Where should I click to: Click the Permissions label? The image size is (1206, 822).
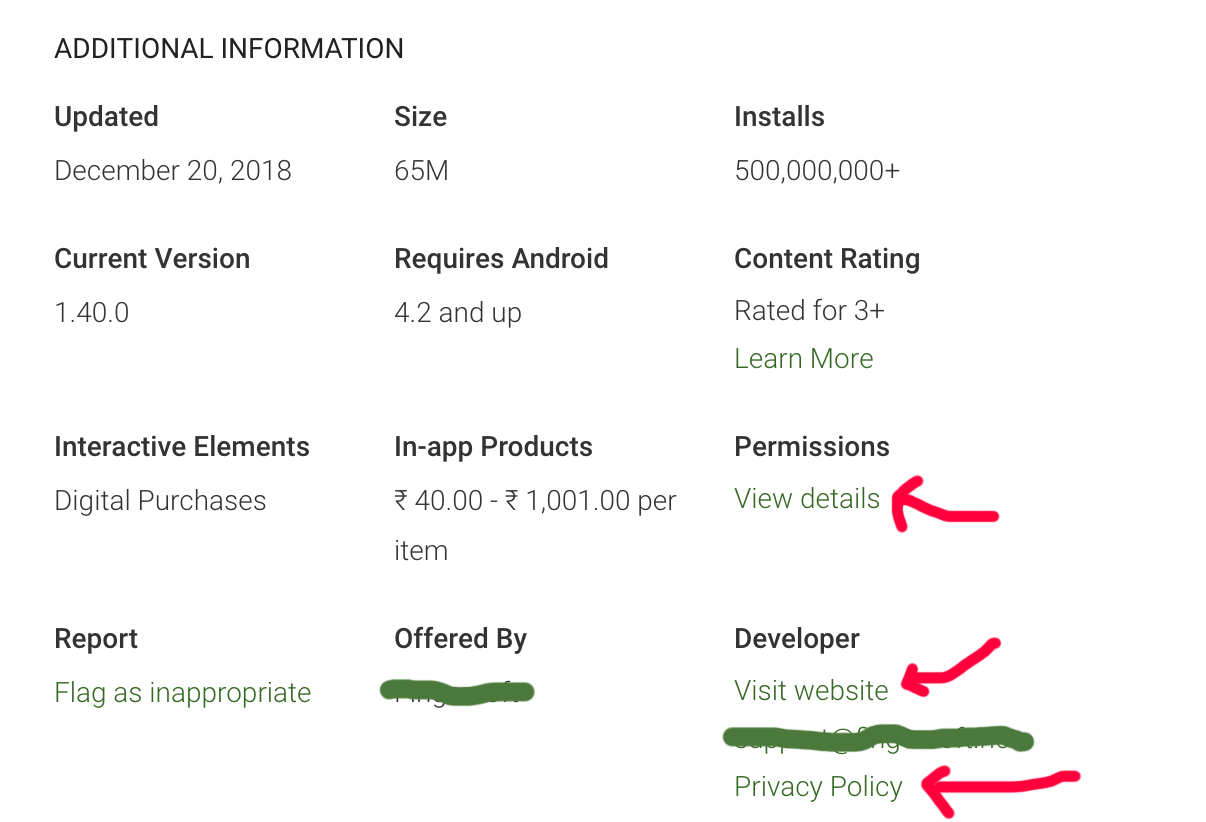[811, 446]
